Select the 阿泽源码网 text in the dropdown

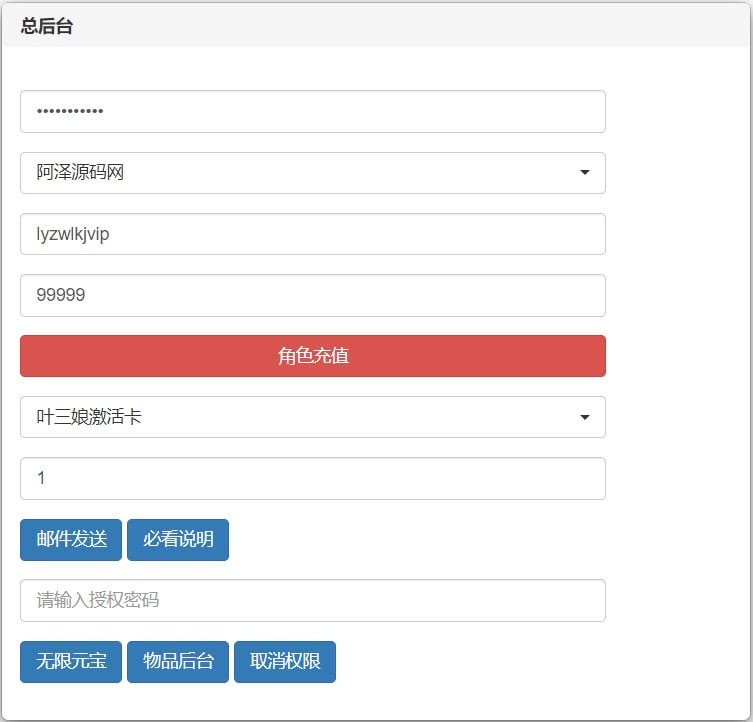(x=80, y=173)
